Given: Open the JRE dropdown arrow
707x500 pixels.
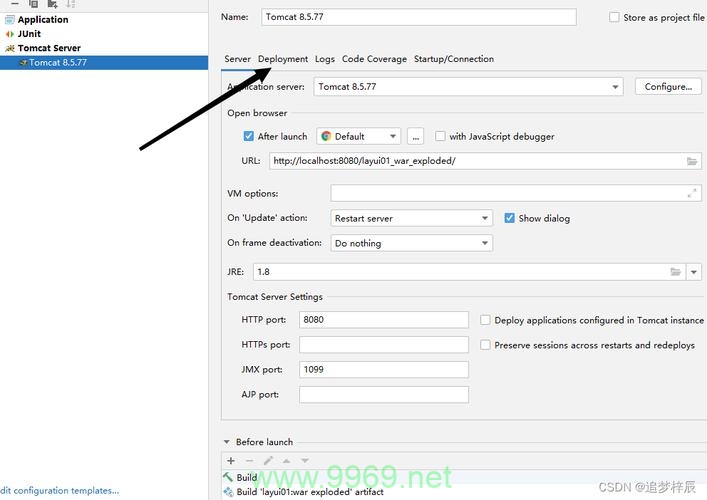Looking at the screenshot, I should tap(693, 272).
